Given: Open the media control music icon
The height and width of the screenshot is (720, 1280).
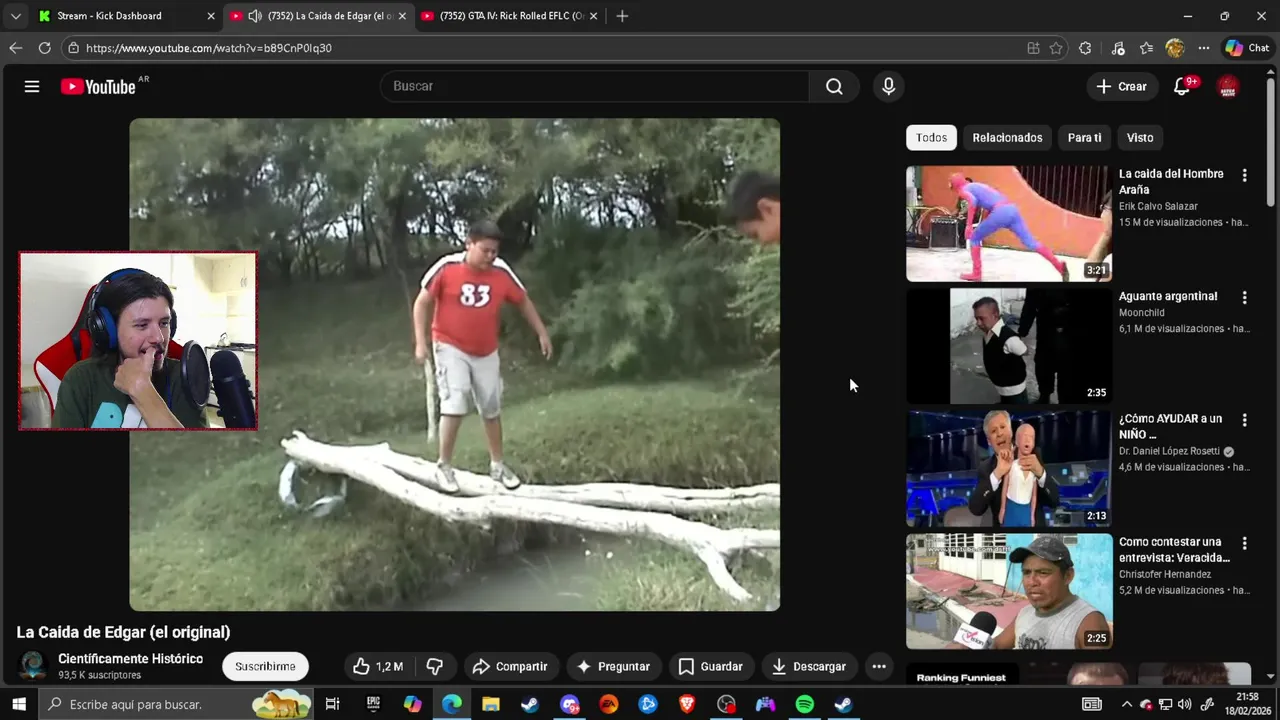Looking at the screenshot, I should (1118, 48).
